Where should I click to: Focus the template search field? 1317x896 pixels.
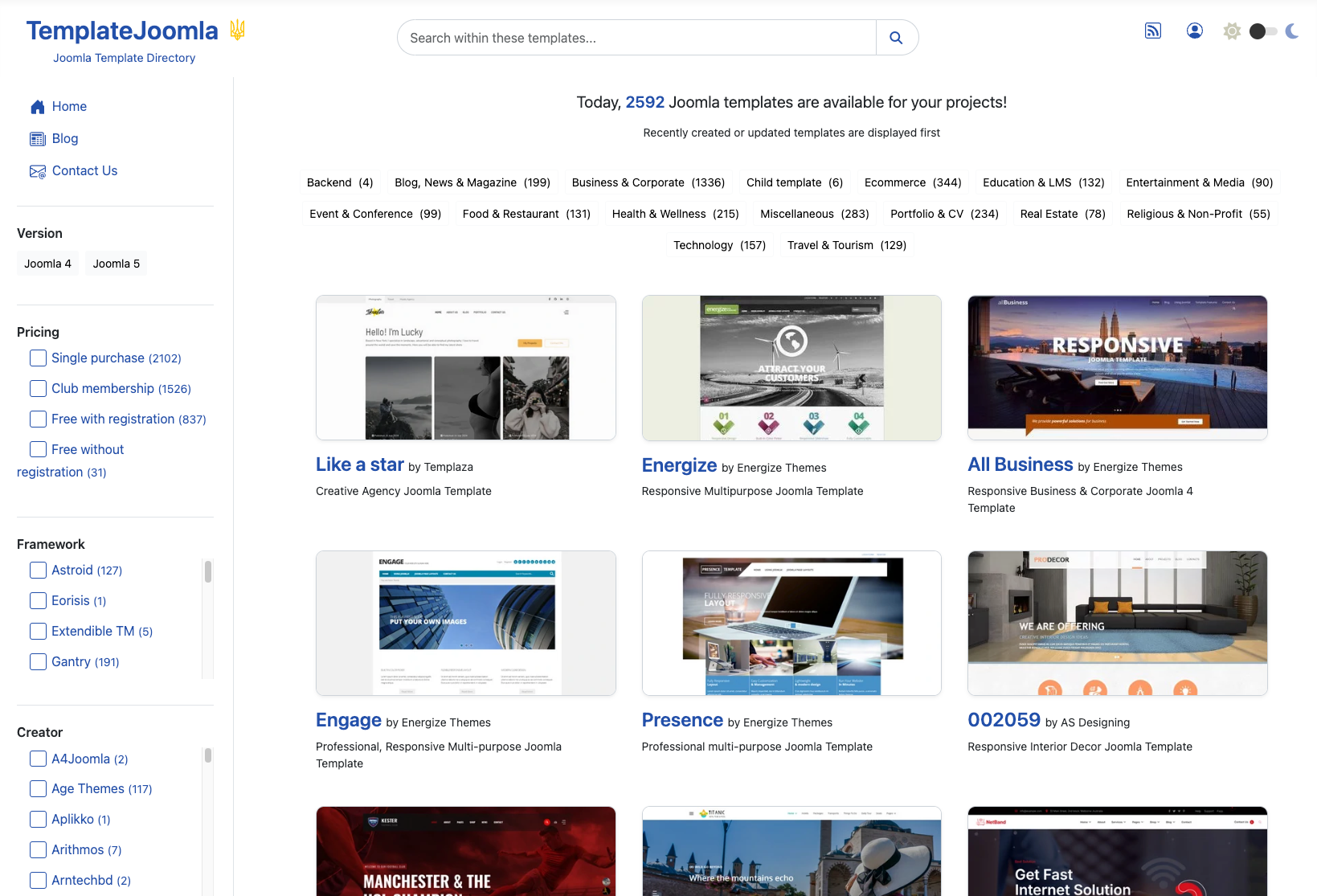(x=636, y=38)
